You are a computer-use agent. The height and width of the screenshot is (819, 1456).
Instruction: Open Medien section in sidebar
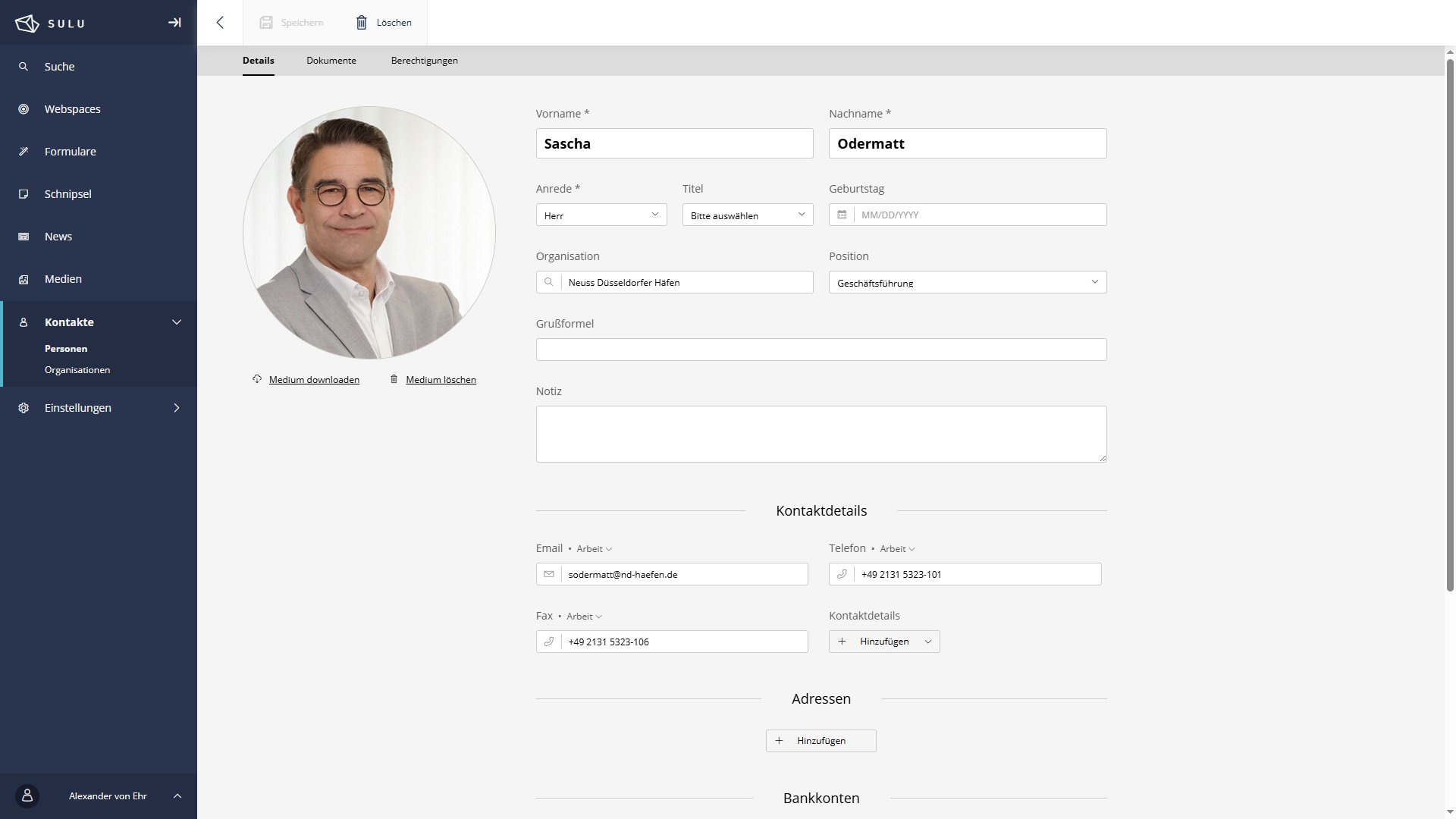[x=63, y=279]
